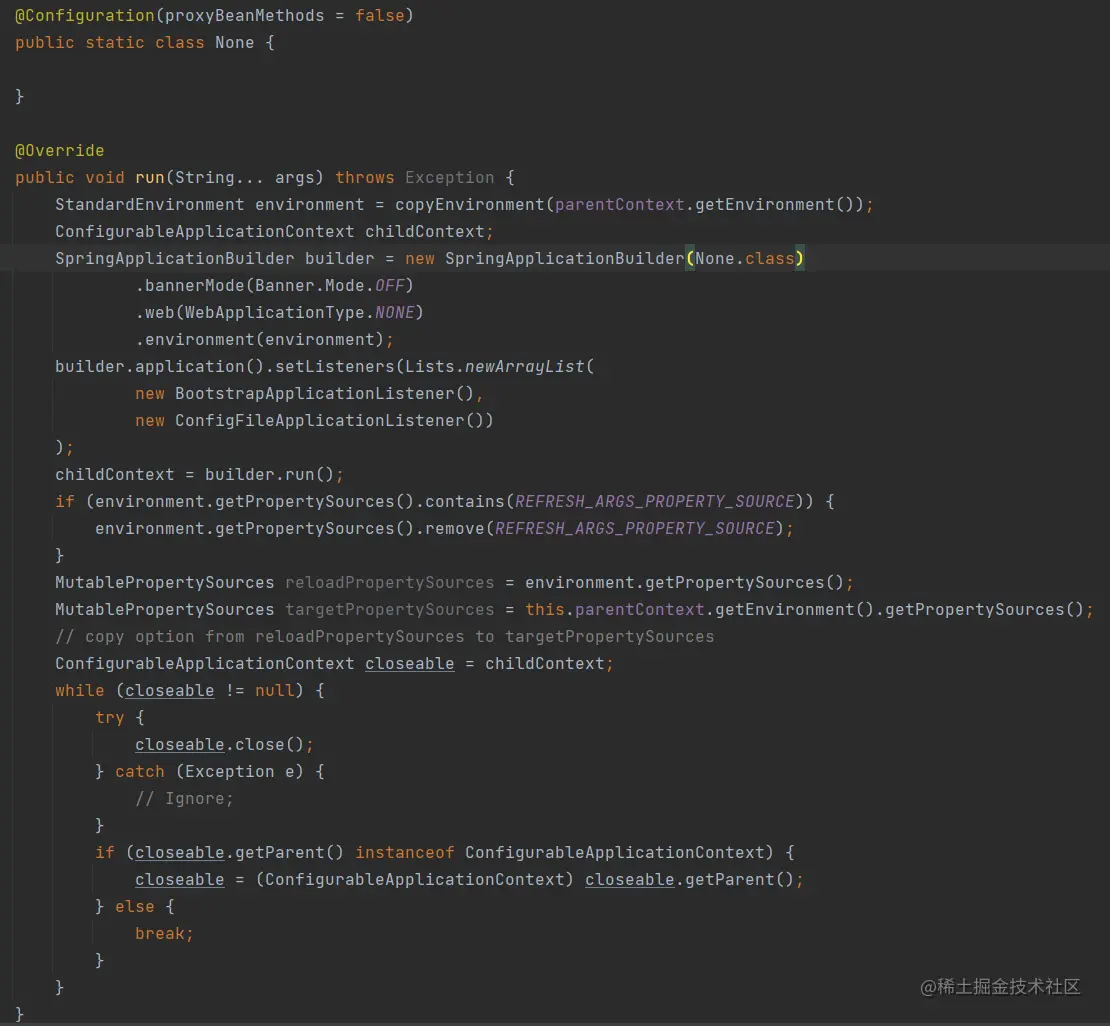1110x1026 pixels.
Task: Click '(ConfigurableApplicationContext)' cast expression
Action: click(414, 879)
